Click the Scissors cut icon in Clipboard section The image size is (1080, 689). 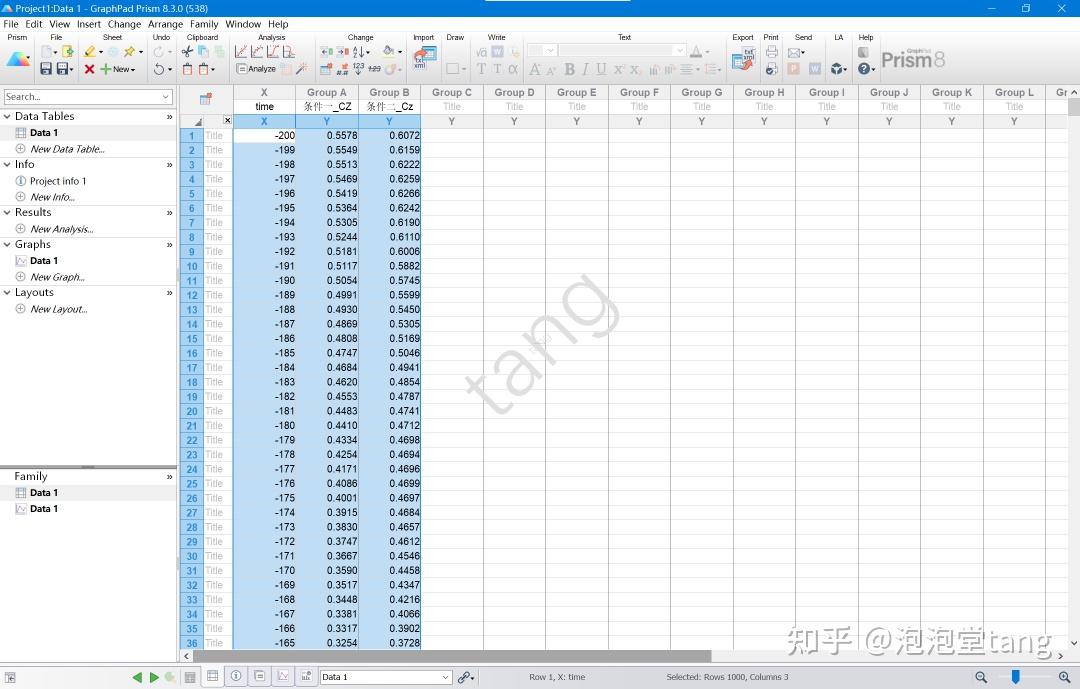point(187,52)
